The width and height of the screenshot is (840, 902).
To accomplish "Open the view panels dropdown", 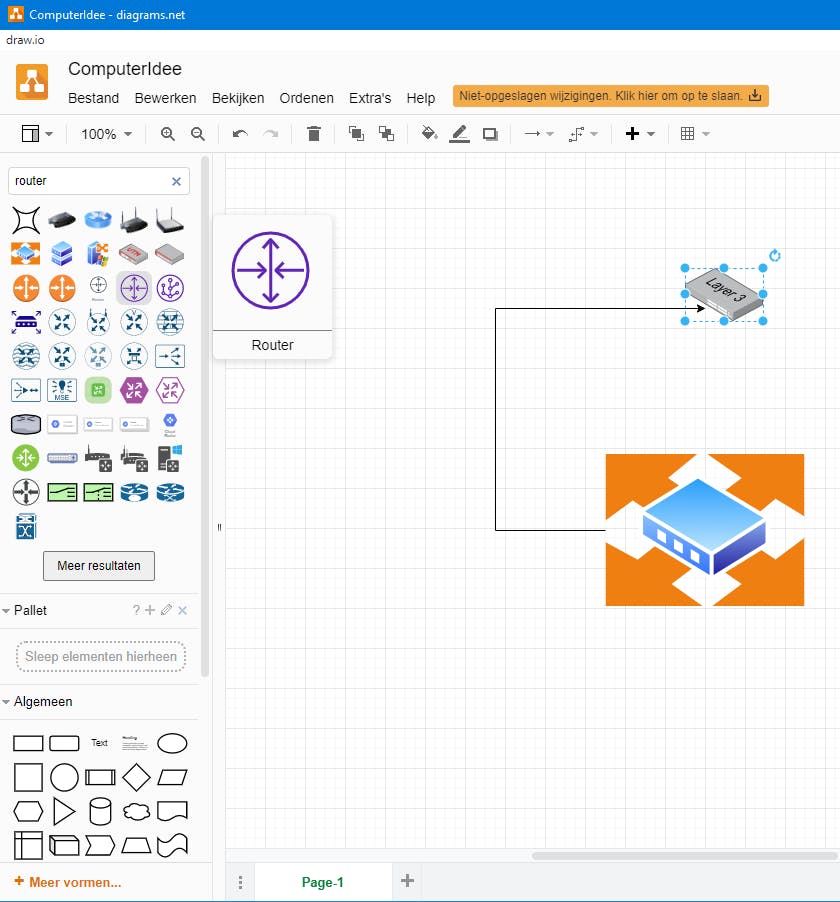I will 37,134.
